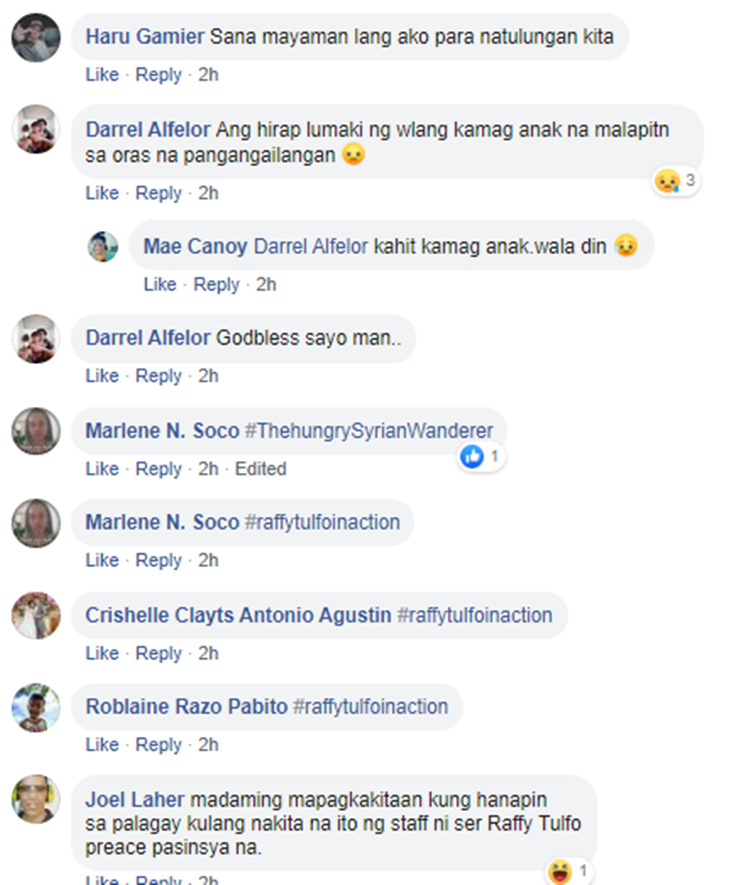750x885 pixels.
Task: Reply to Crishelle Clayts Antonio Agustin's comment
Action: [159, 654]
